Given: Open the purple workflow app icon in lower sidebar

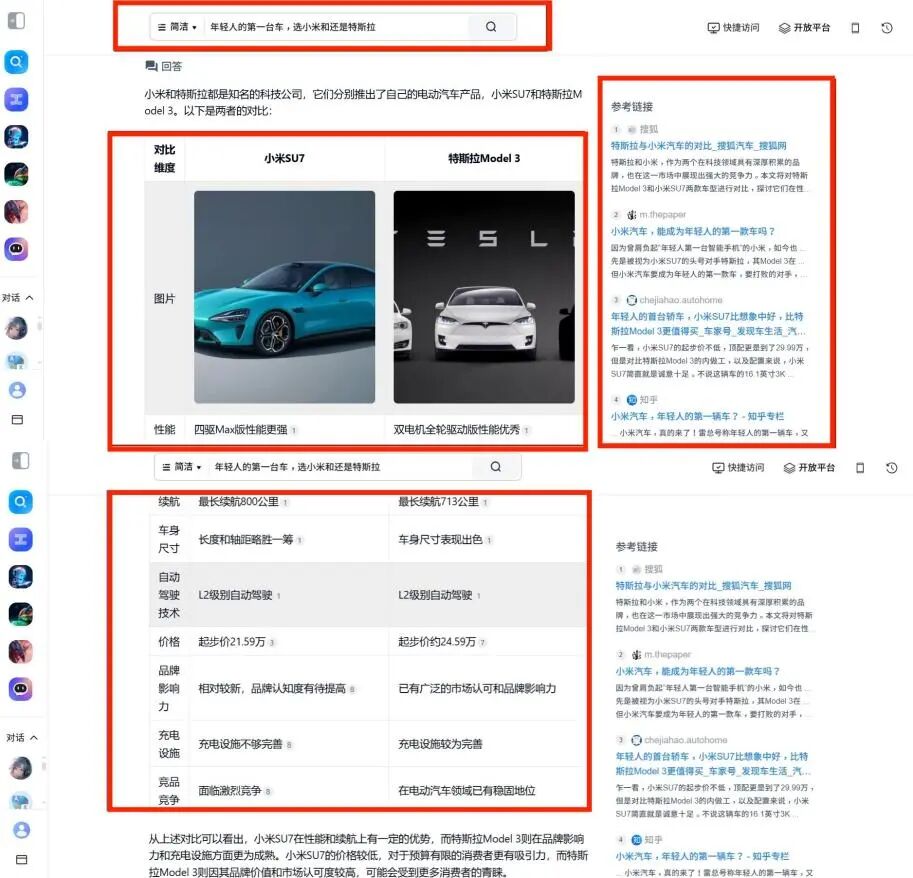Looking at the screenshot, I should pyautogui.click(x=20, y=539).
